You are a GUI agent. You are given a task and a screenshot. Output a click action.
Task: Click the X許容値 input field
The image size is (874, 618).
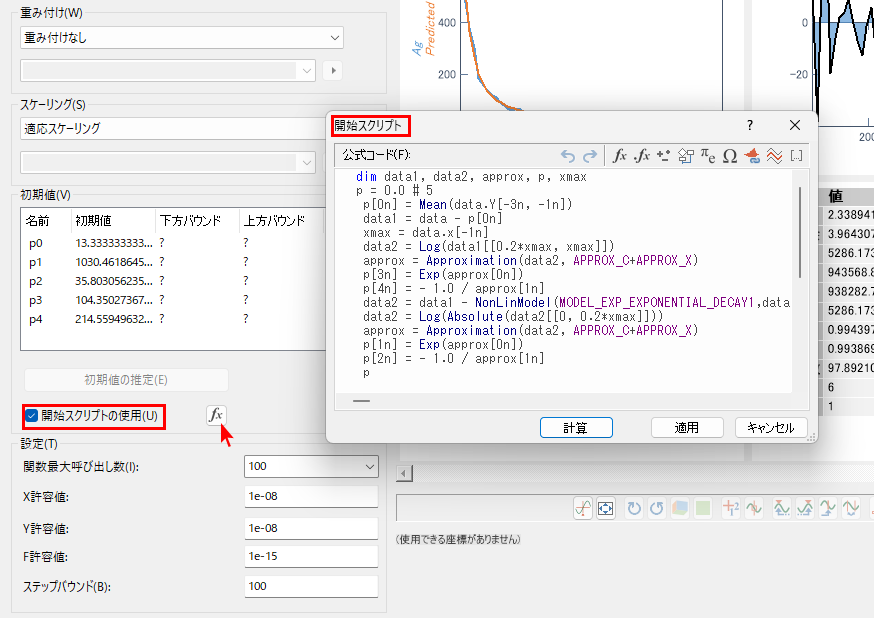pyautogui.click(x=311, y=497)
